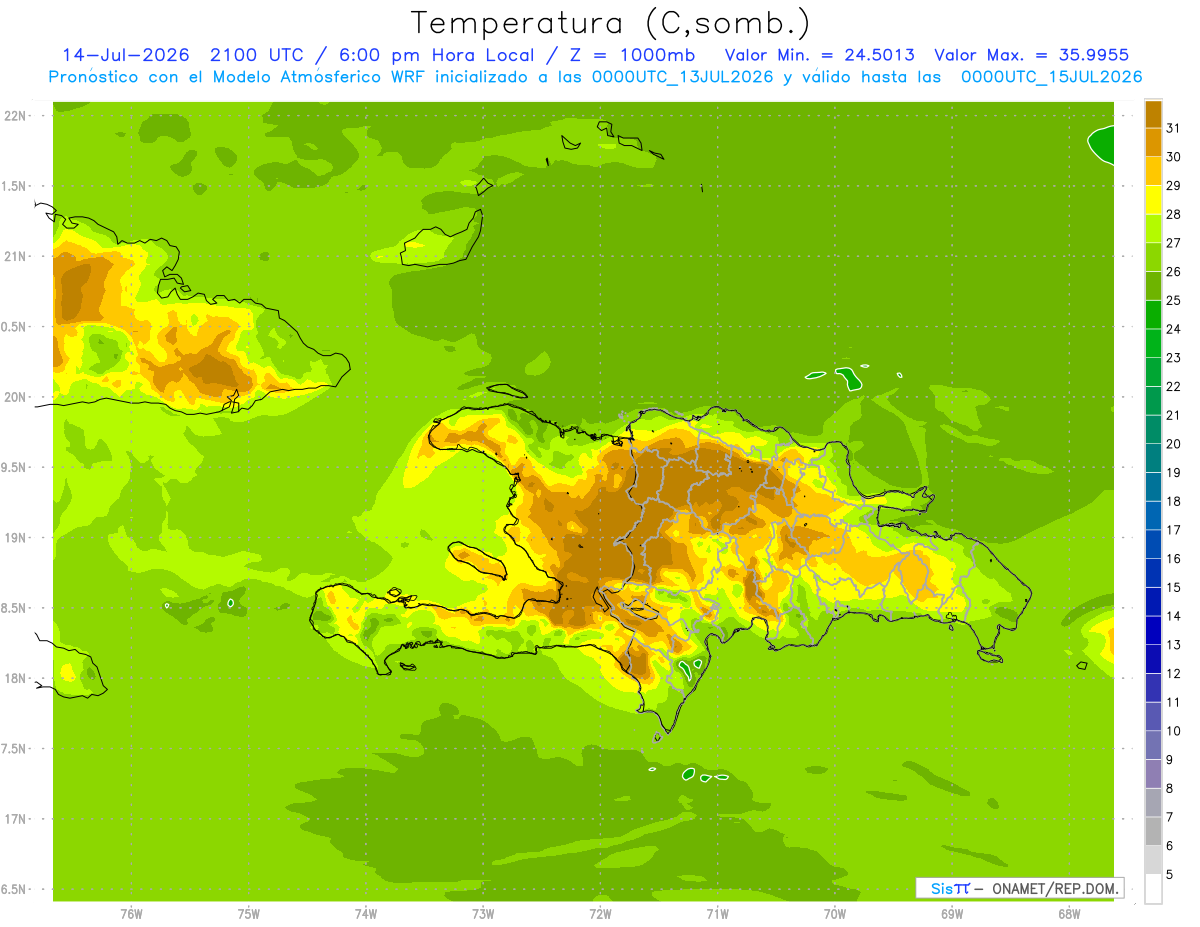Viewport: 1200px width, 927px height.
Task: Click the dark green patch in the map's top-right corner
Action: (x=1102, y=145)
